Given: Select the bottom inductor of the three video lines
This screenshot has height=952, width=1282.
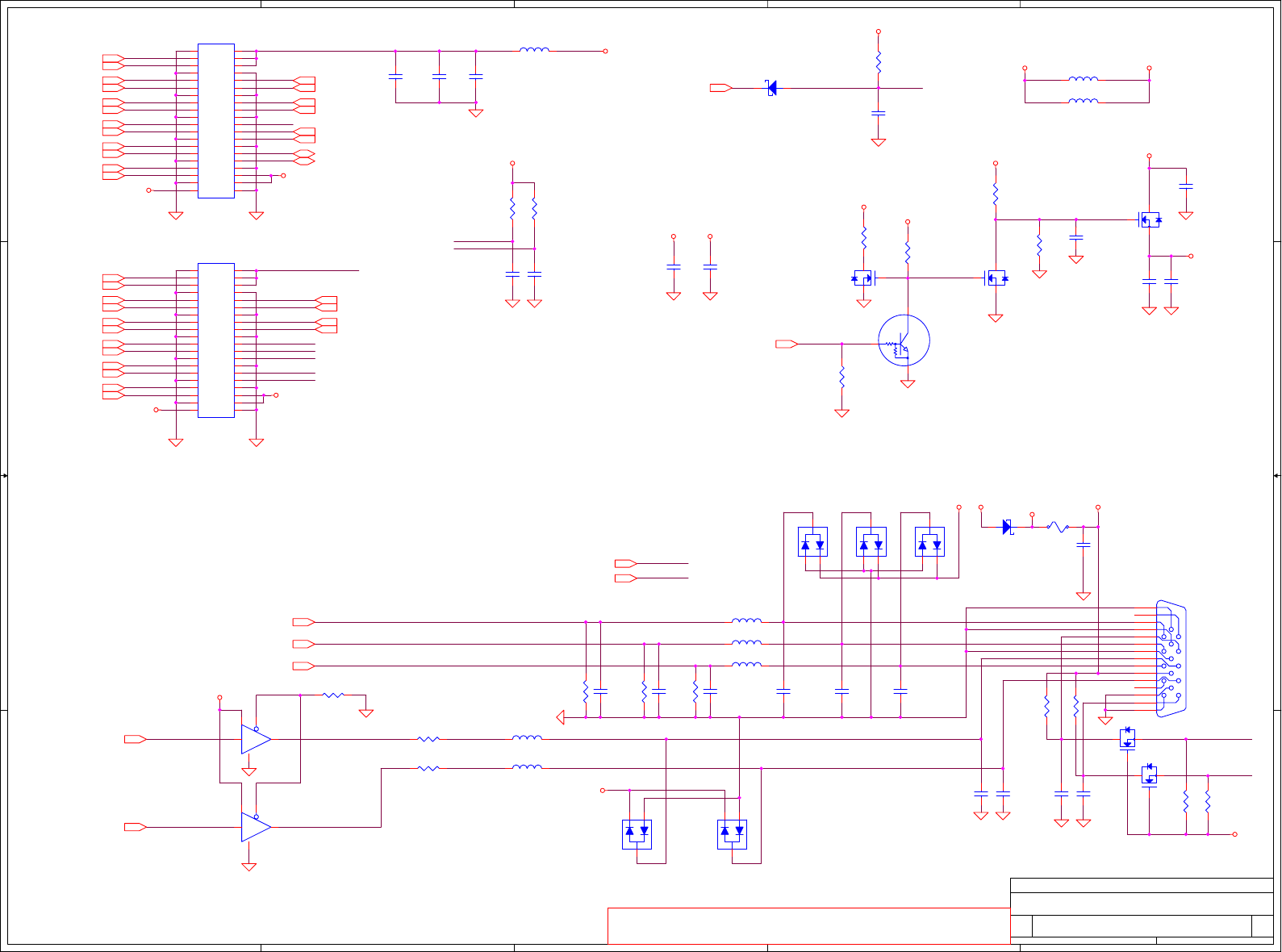Looking at the screenshot, I should [x=746, y=666].
